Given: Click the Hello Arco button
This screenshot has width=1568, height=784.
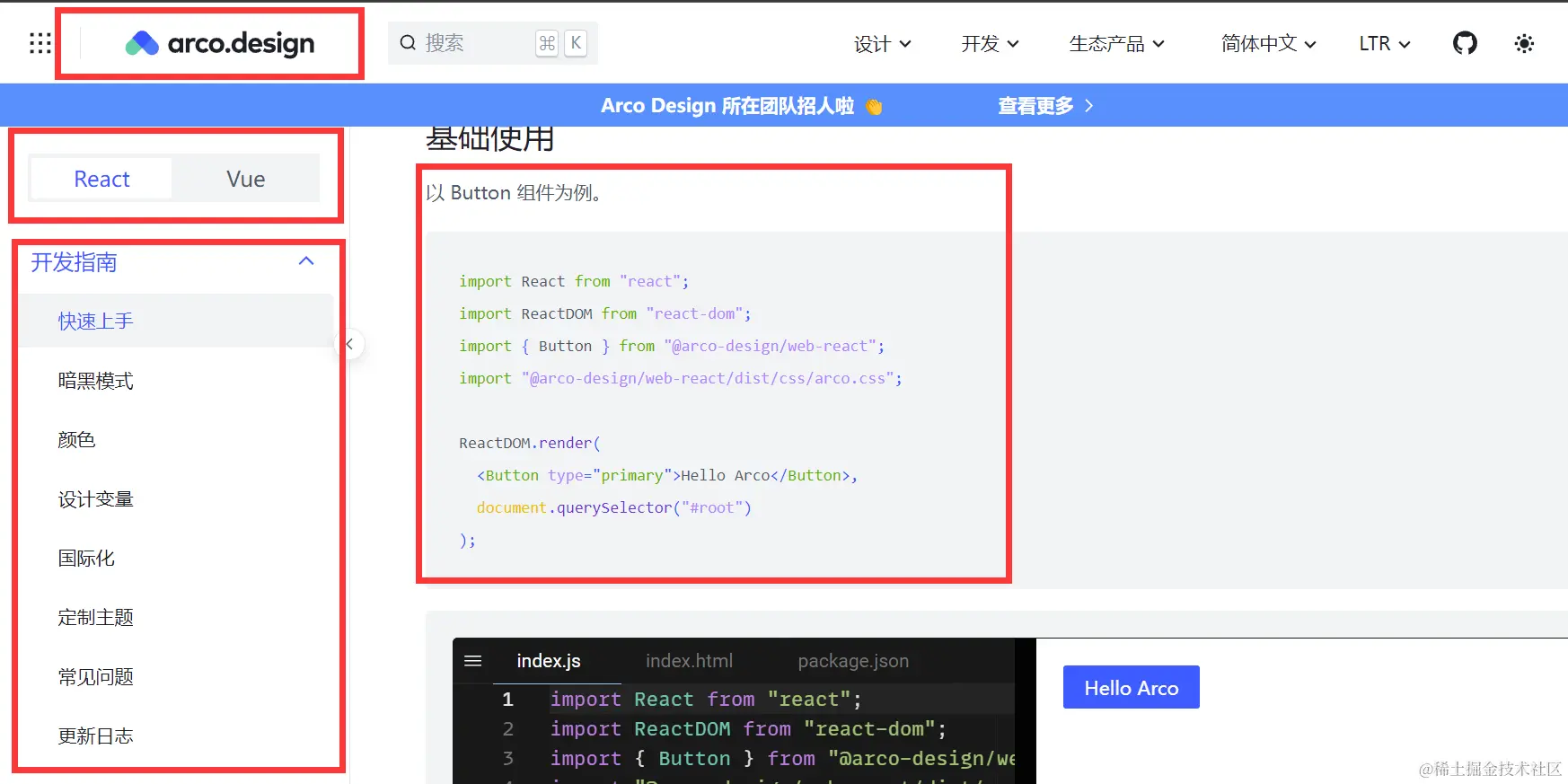Looking at the screenshot, I should pyautogui.click(x=1132, y=688).
